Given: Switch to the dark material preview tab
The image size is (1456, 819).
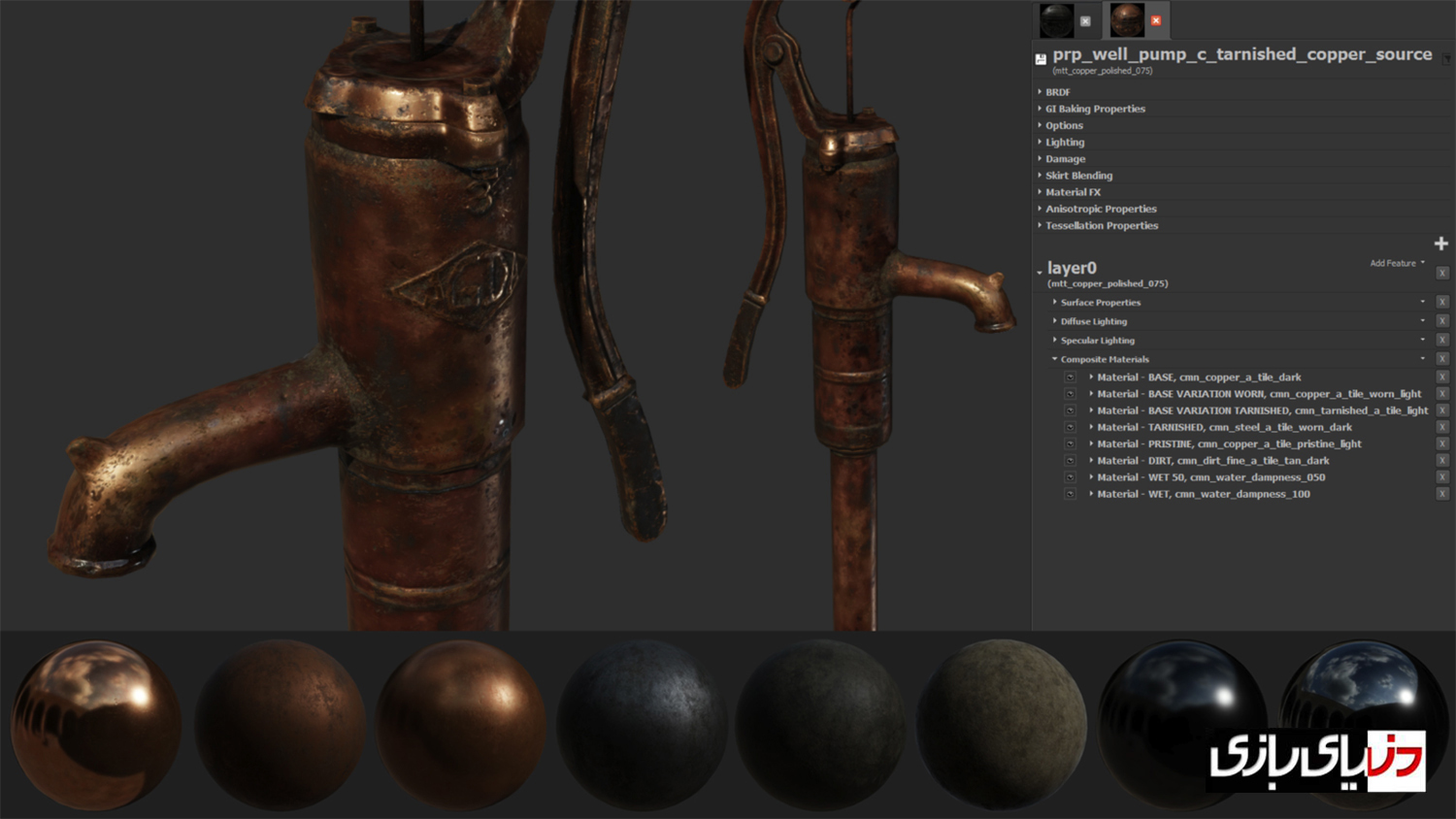Looking at the screenshot, I should click(1056, 20).
